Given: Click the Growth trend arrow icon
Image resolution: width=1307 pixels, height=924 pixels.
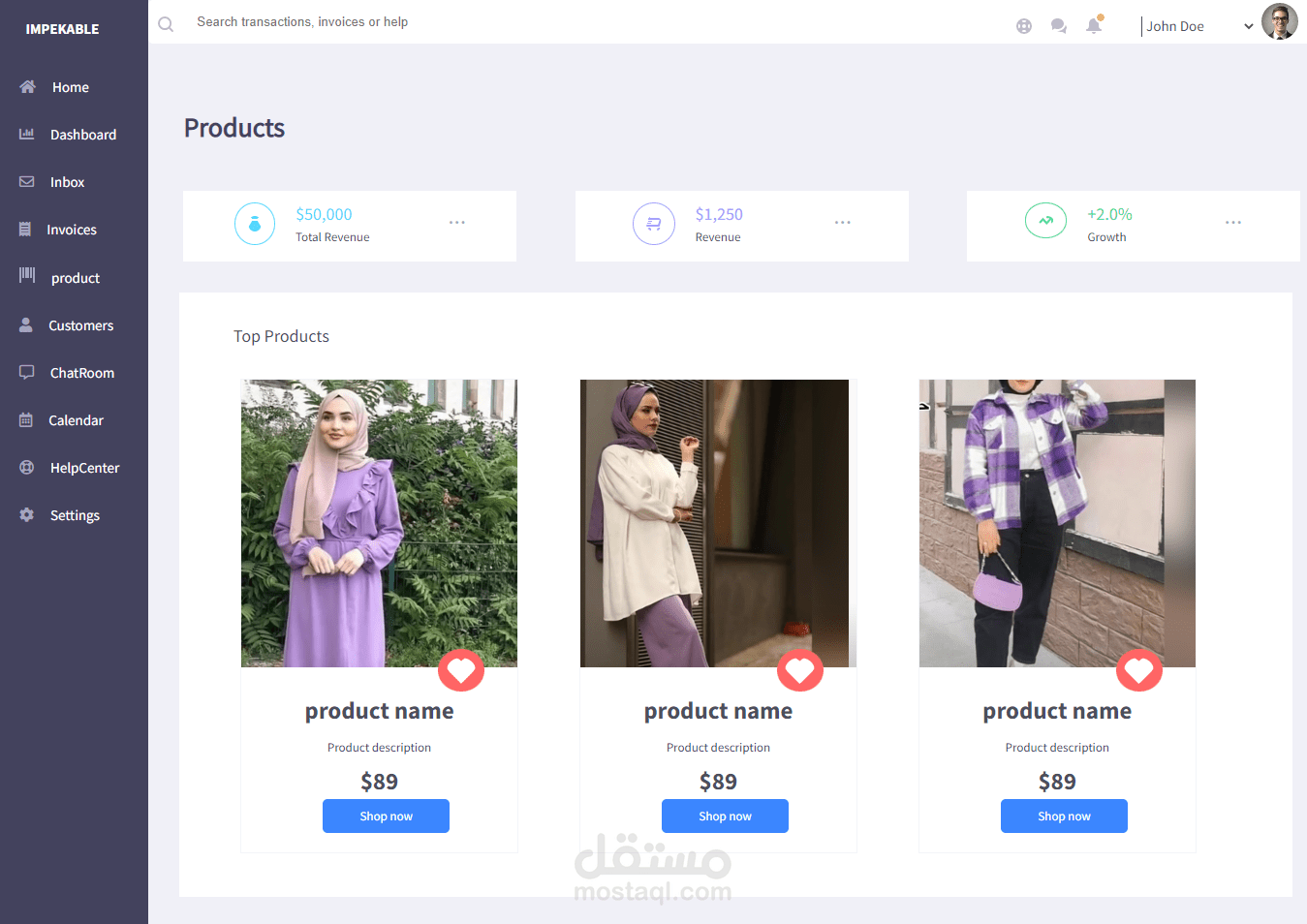Looking at the screenshot, I should pyautogui.click(x=1045, y=221).
